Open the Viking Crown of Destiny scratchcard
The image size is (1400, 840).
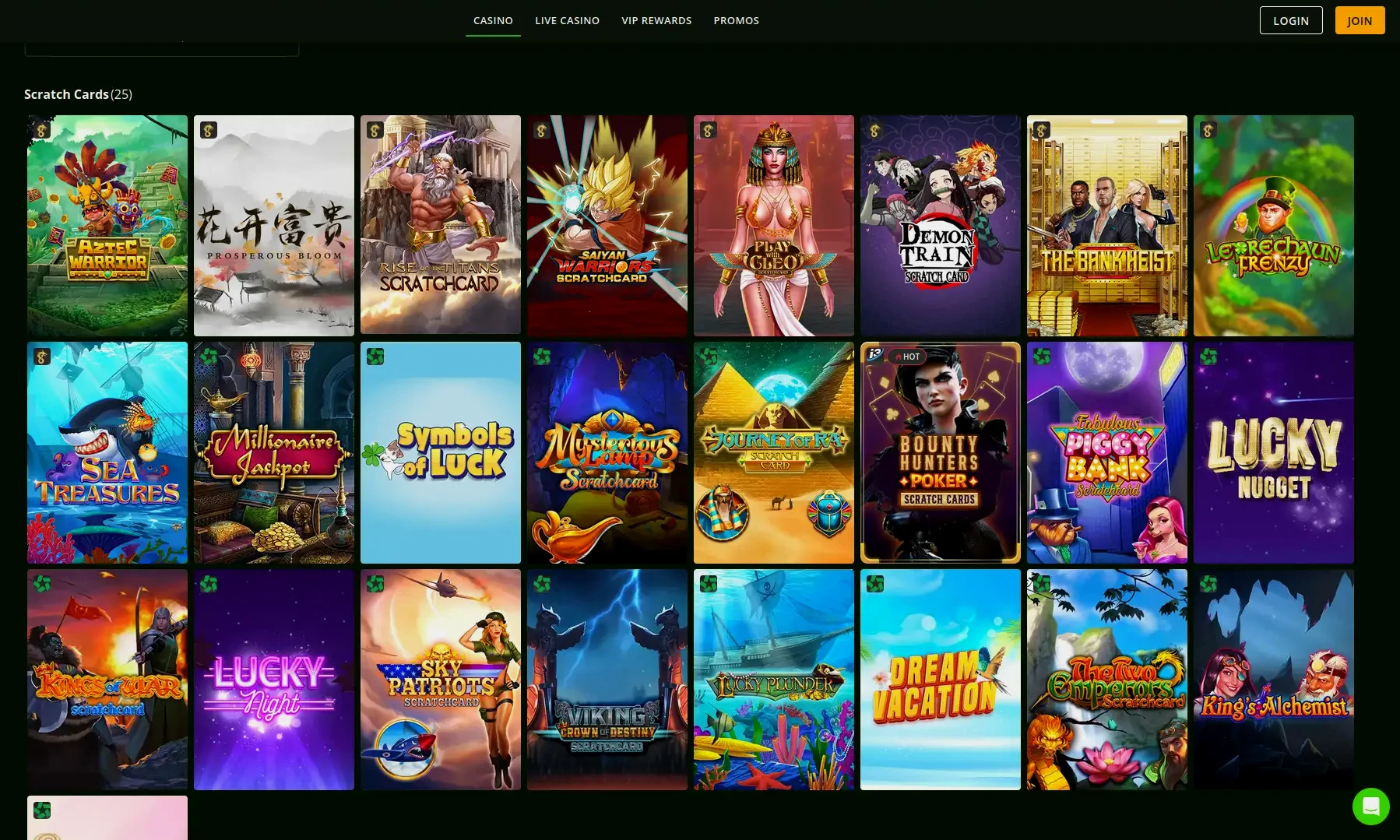tap(607, 679)
